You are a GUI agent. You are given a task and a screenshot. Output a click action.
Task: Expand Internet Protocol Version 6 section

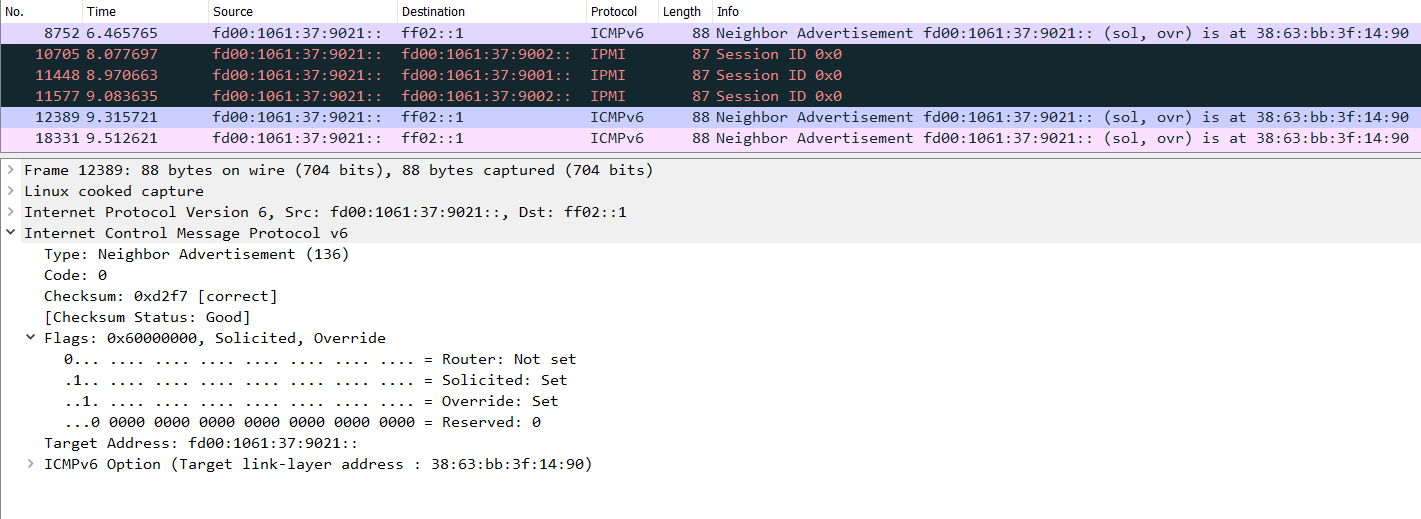pyautogui.click(x=10, y=212)
